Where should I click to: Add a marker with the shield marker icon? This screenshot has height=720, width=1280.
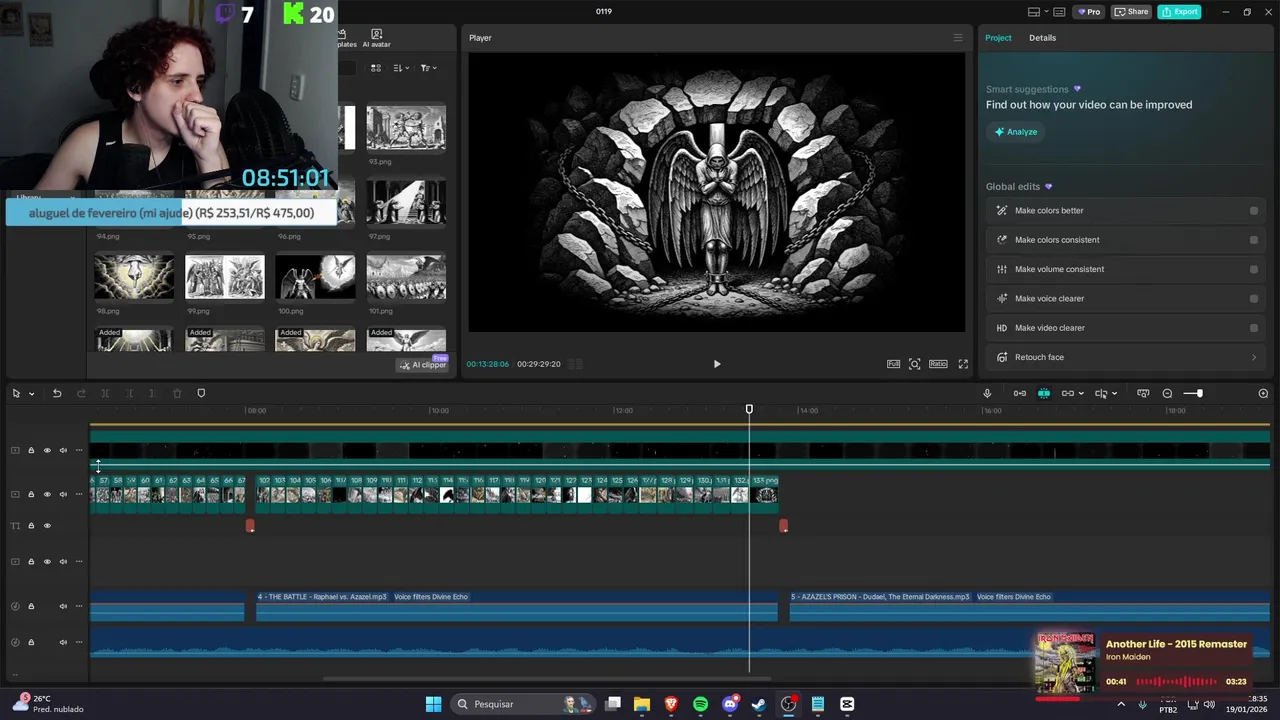tap(201, 393)
